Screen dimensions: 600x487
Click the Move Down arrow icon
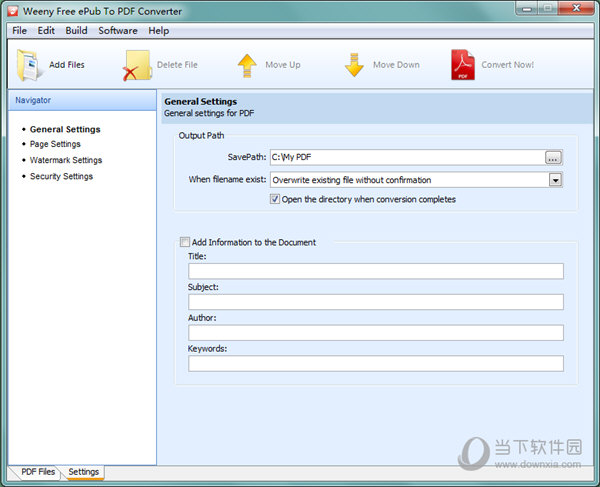pyautogui.click(x=354, y=65)
